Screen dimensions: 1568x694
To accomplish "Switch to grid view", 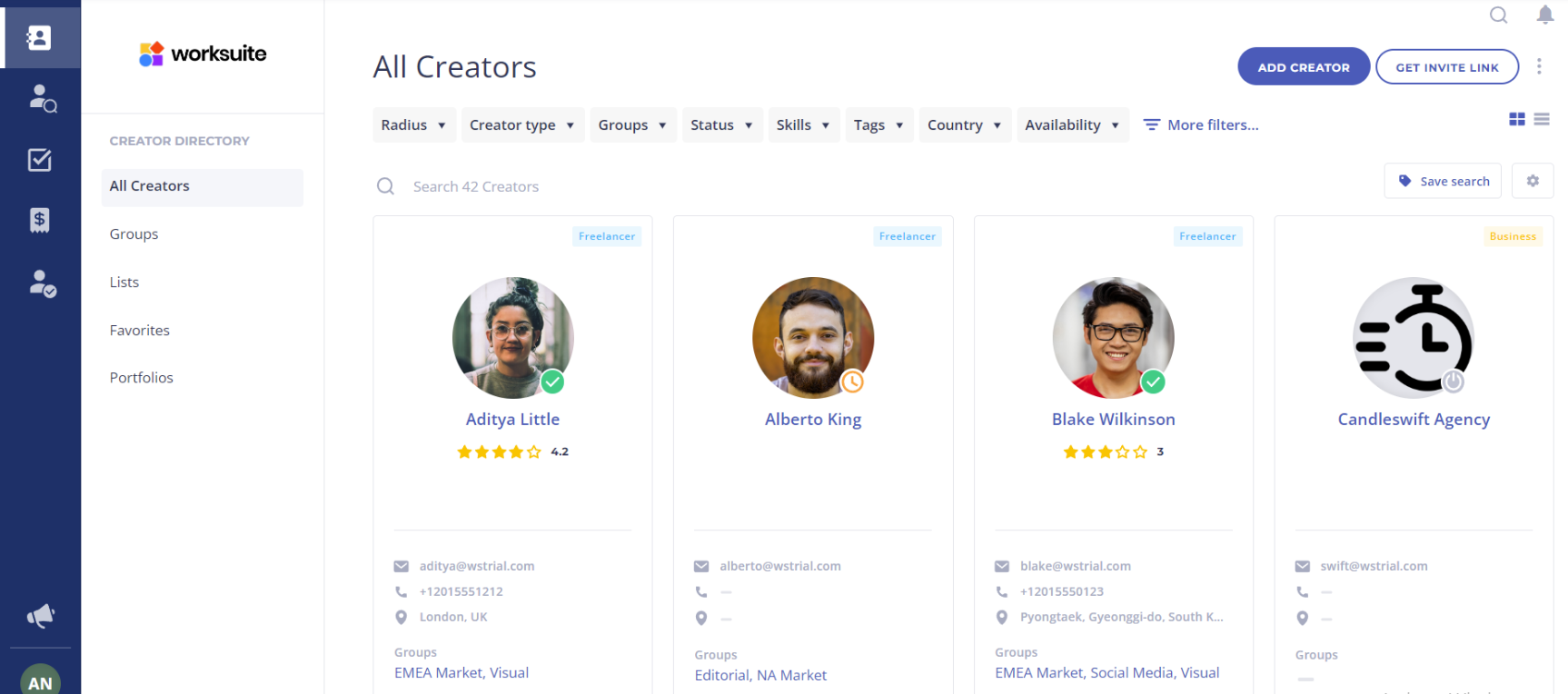I will click(x=1517, y=119).
